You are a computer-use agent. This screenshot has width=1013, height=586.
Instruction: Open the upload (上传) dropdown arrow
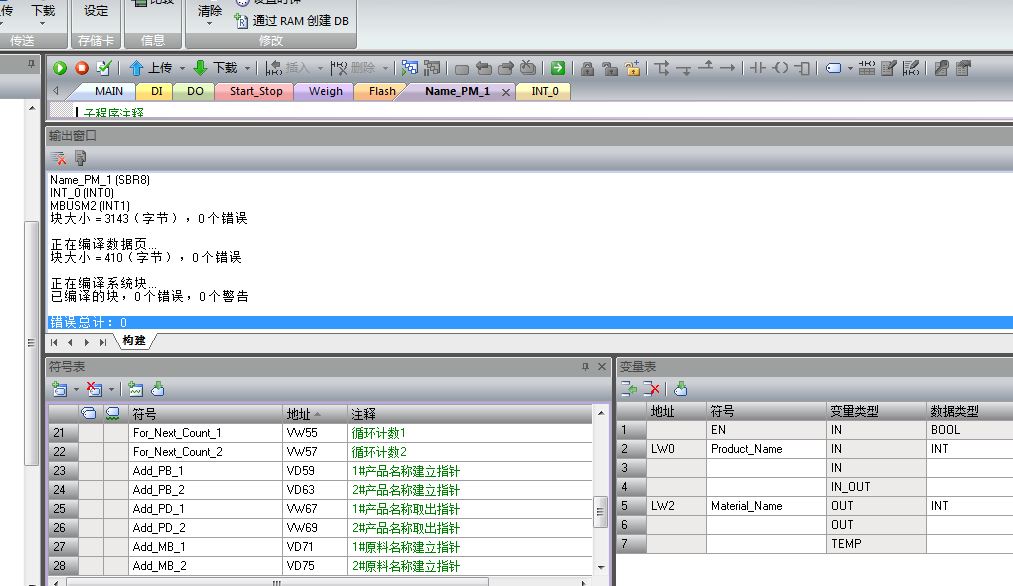[182, 68]
